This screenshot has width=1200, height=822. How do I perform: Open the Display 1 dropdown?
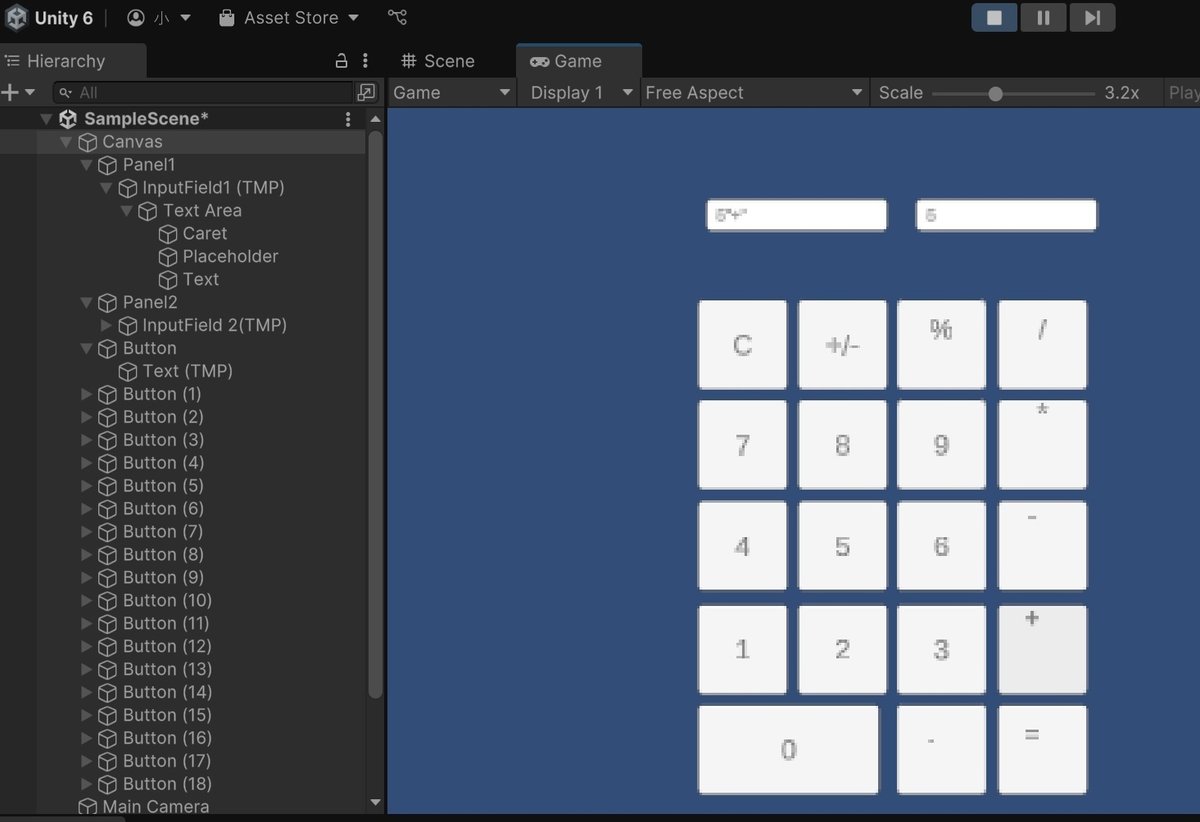[x=577, y=92]
